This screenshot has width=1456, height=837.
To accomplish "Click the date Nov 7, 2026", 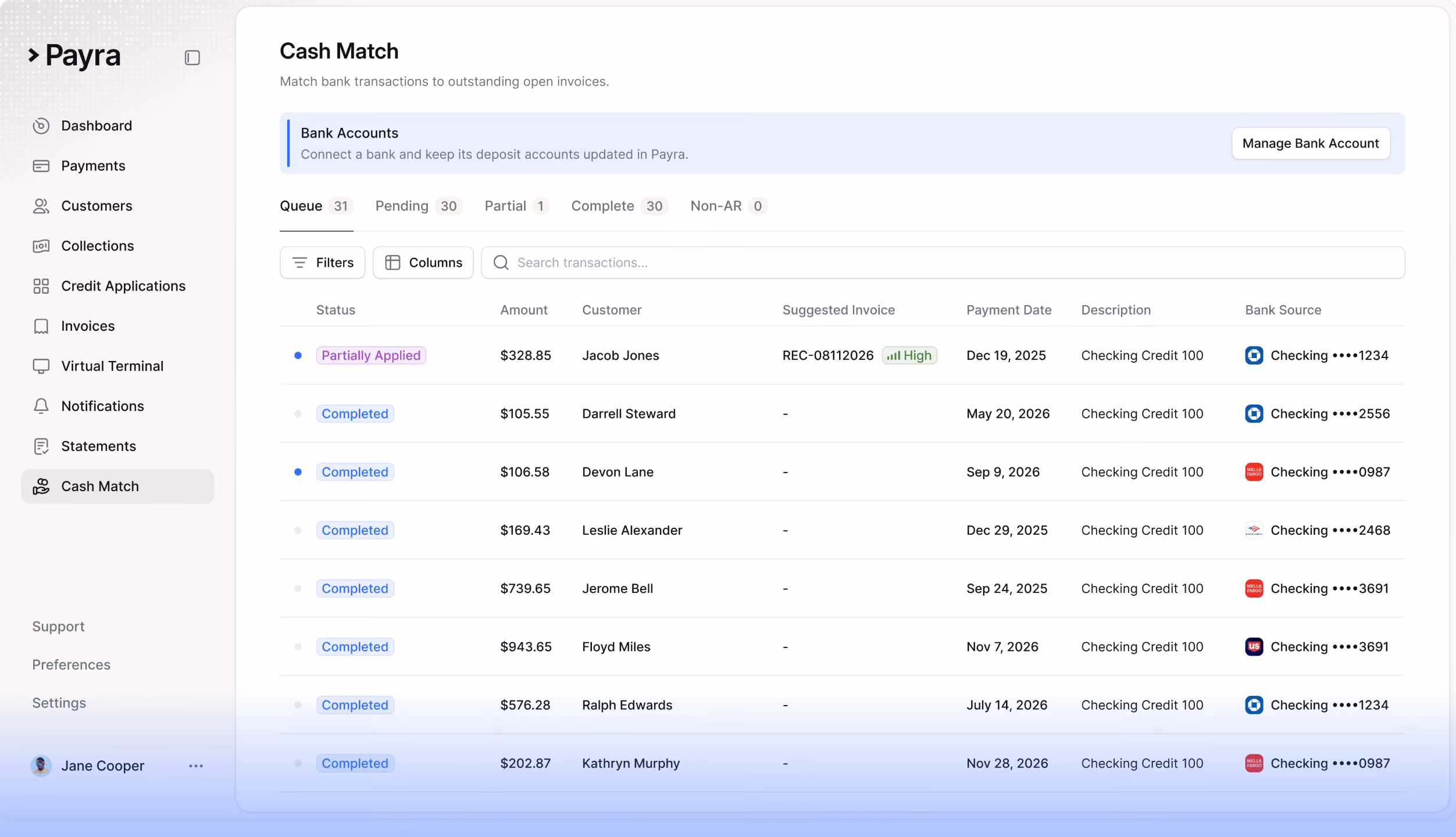I will coord(1002,647).
